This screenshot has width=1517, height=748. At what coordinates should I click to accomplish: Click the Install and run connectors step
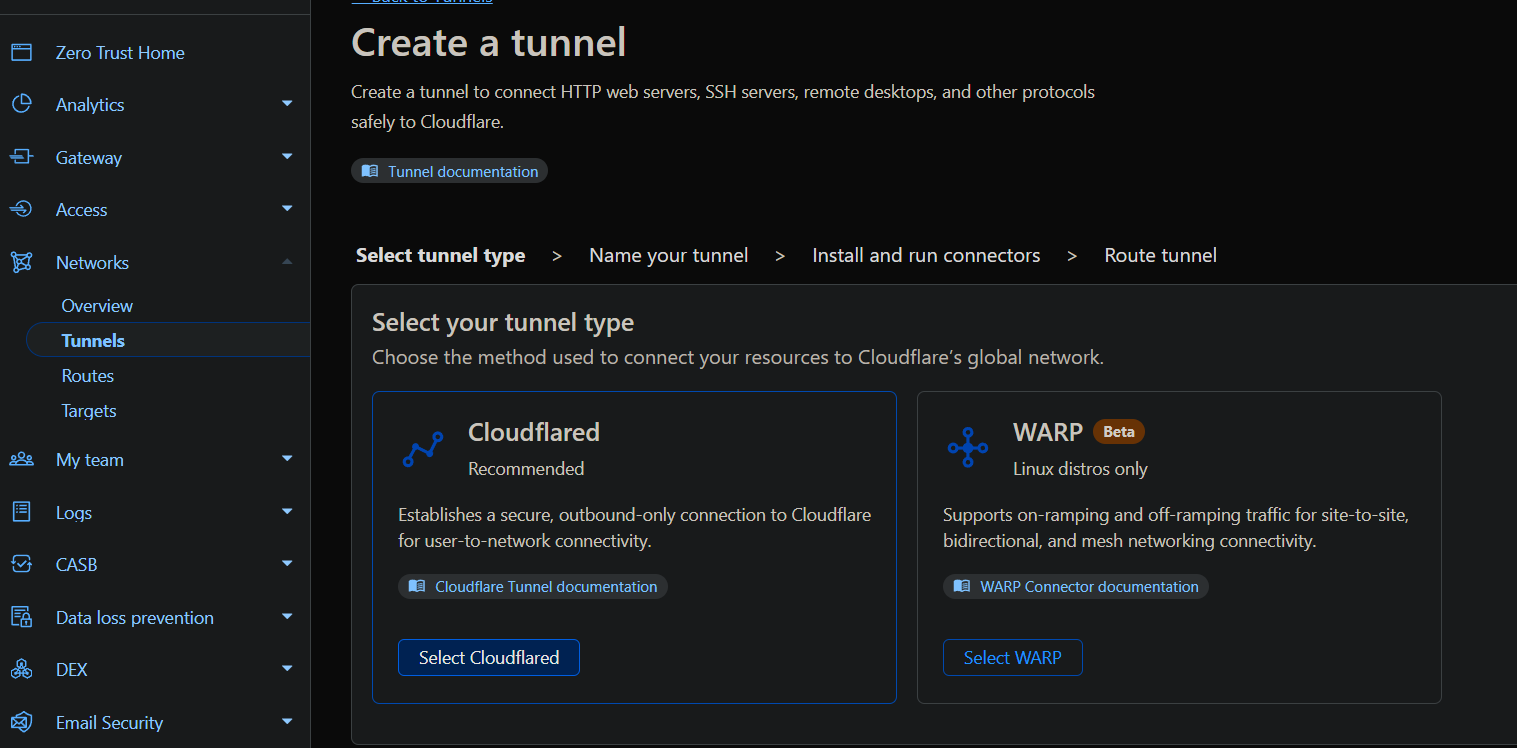pyautogui.click(x=926, y=255)
